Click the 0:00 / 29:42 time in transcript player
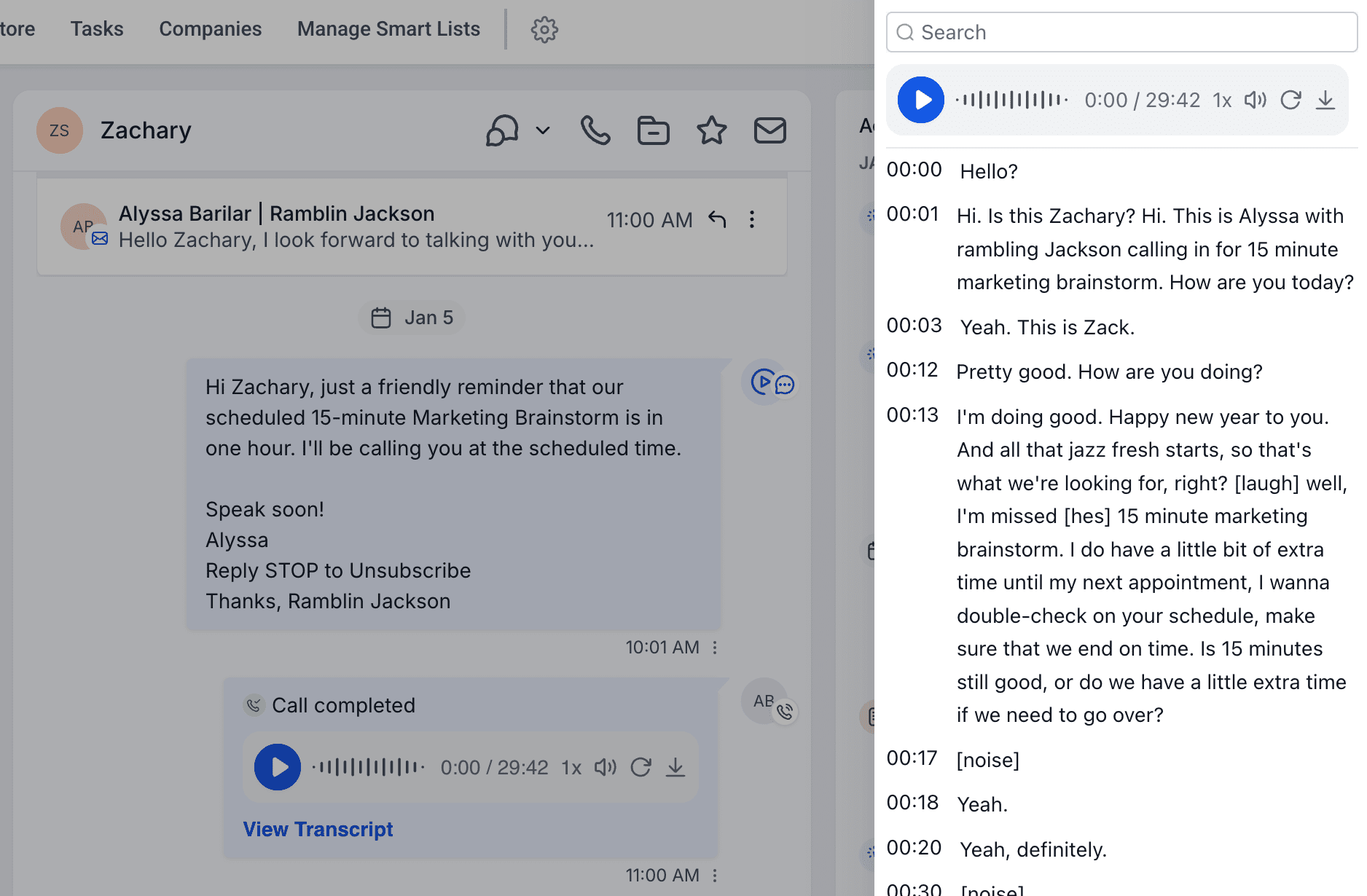This screenshot has height=896, width=1367. point(1142,101)
